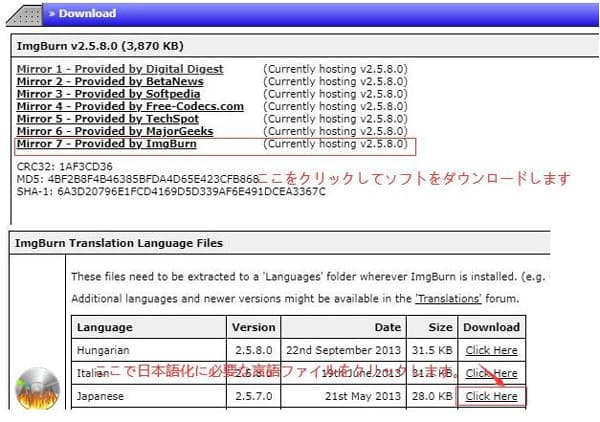Click the Download column header
This screenshot has width=600, height=422.
(x=491, y=327)
